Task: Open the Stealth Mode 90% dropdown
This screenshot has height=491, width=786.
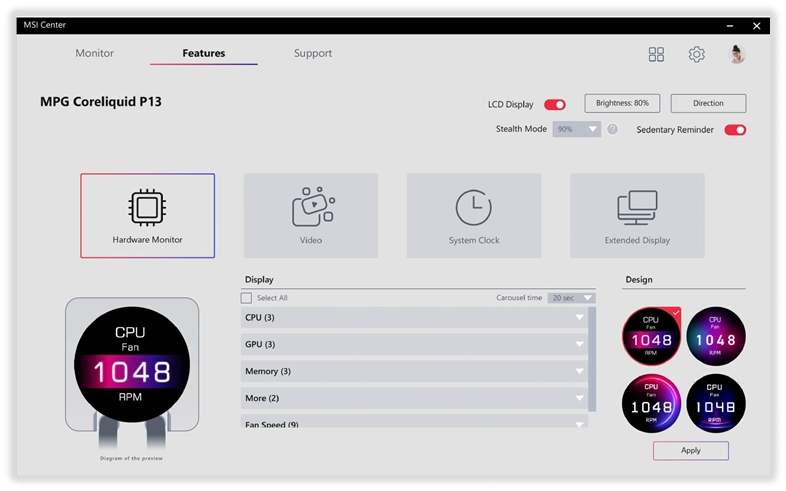Action: (576, 129)
